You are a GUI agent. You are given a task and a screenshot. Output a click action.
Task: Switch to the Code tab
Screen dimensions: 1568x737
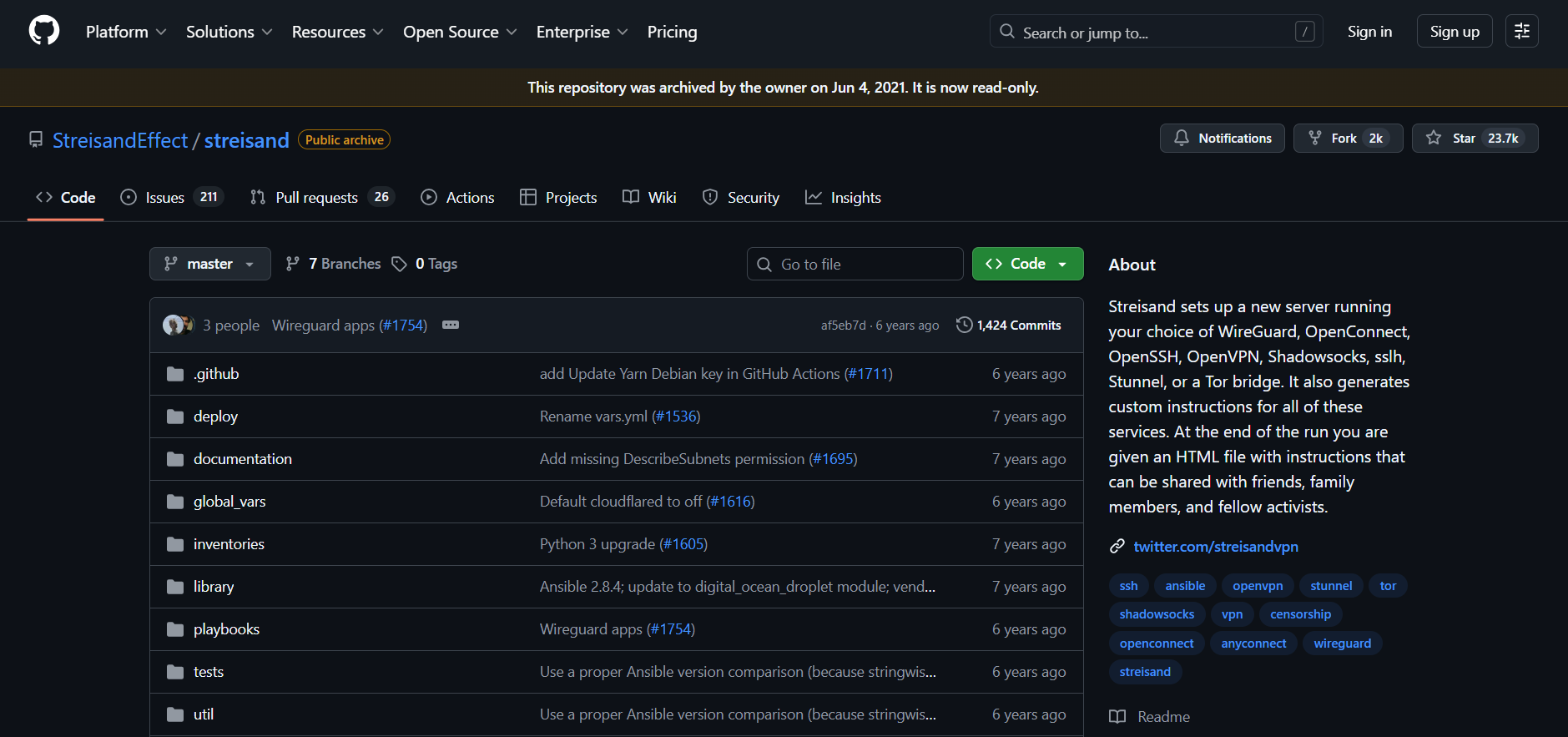(66, 198)
